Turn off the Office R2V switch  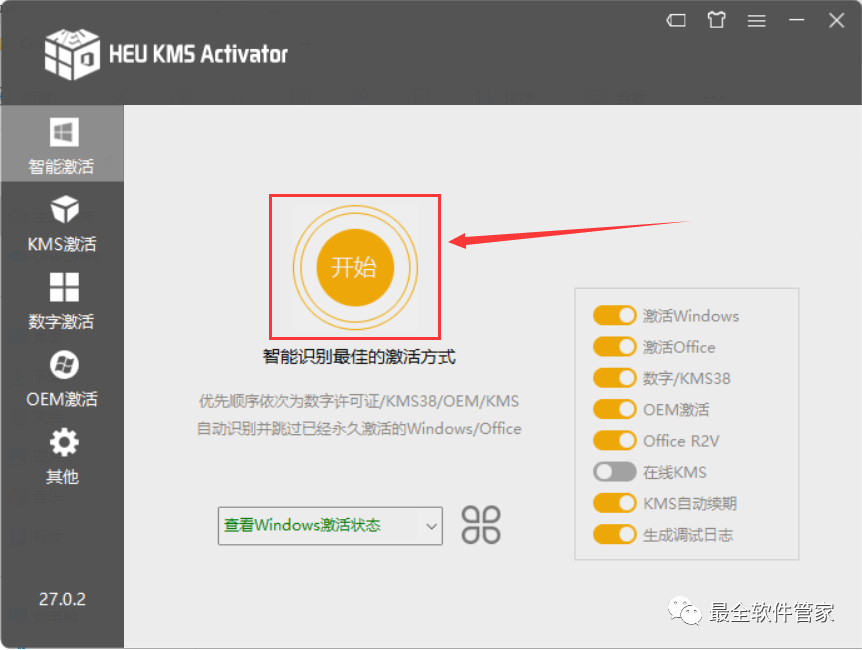(x=615, y=441)
